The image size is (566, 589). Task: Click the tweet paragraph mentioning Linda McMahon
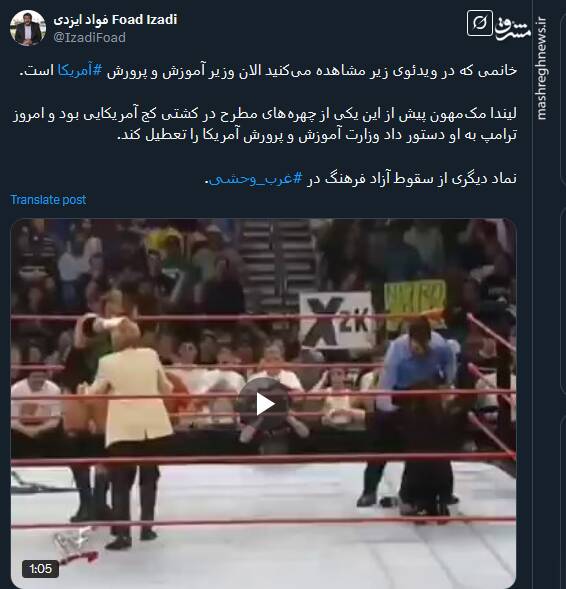tap(265, 124)
